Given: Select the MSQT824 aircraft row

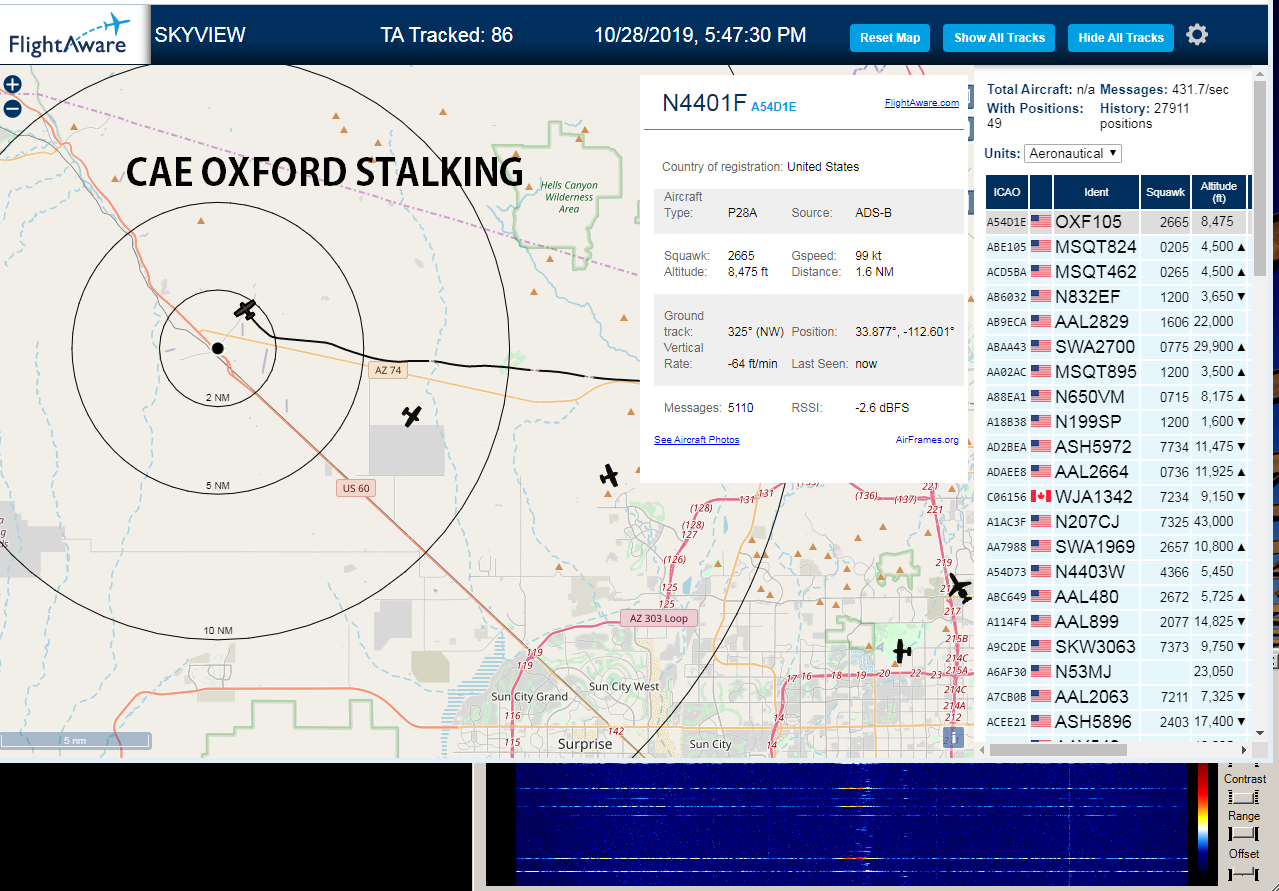Looking at the screenshot, I should 1117,247.
